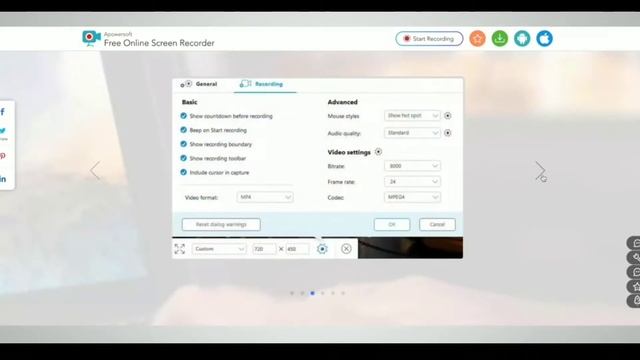Click the Start Recording button

click(x=429, y=39)
